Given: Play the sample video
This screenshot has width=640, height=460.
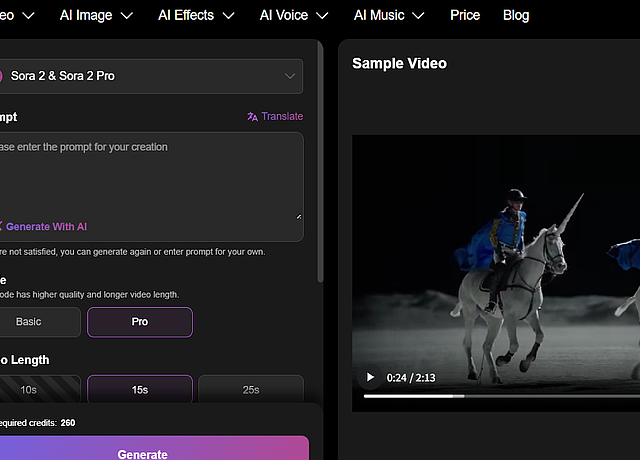Looking at the screenshot, I should tap(370, 377).
